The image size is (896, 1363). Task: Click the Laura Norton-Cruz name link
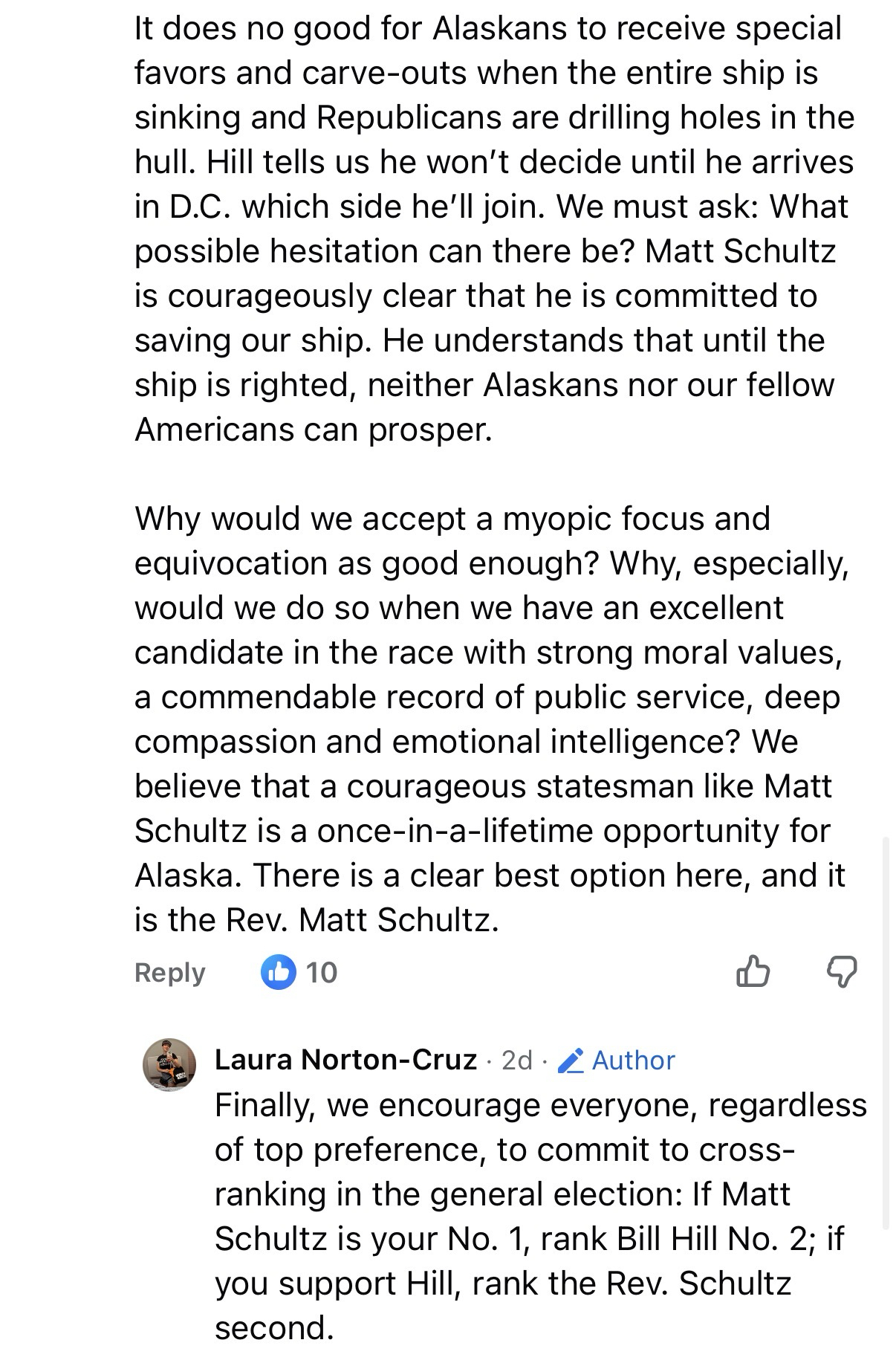[x=345, y=1060]
